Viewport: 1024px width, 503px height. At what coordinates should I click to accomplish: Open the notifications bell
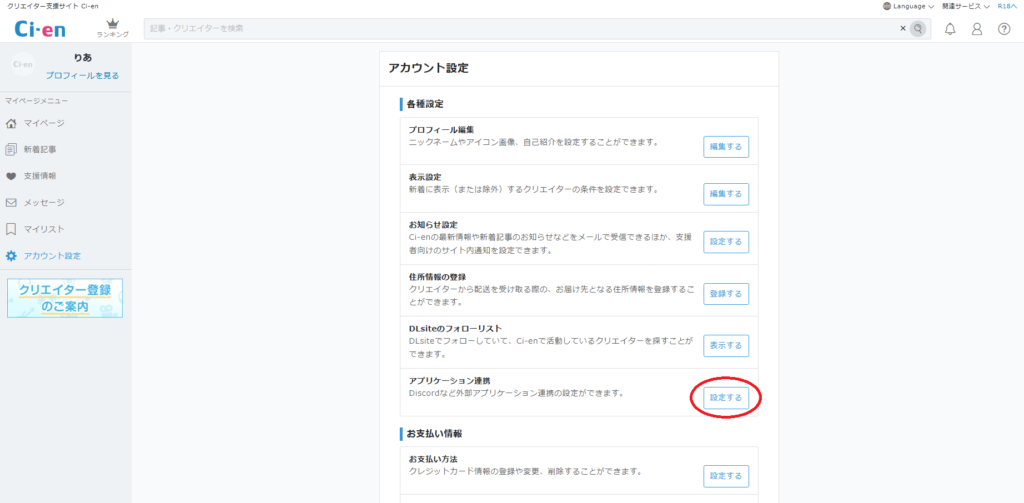click(x=950, y=28)
